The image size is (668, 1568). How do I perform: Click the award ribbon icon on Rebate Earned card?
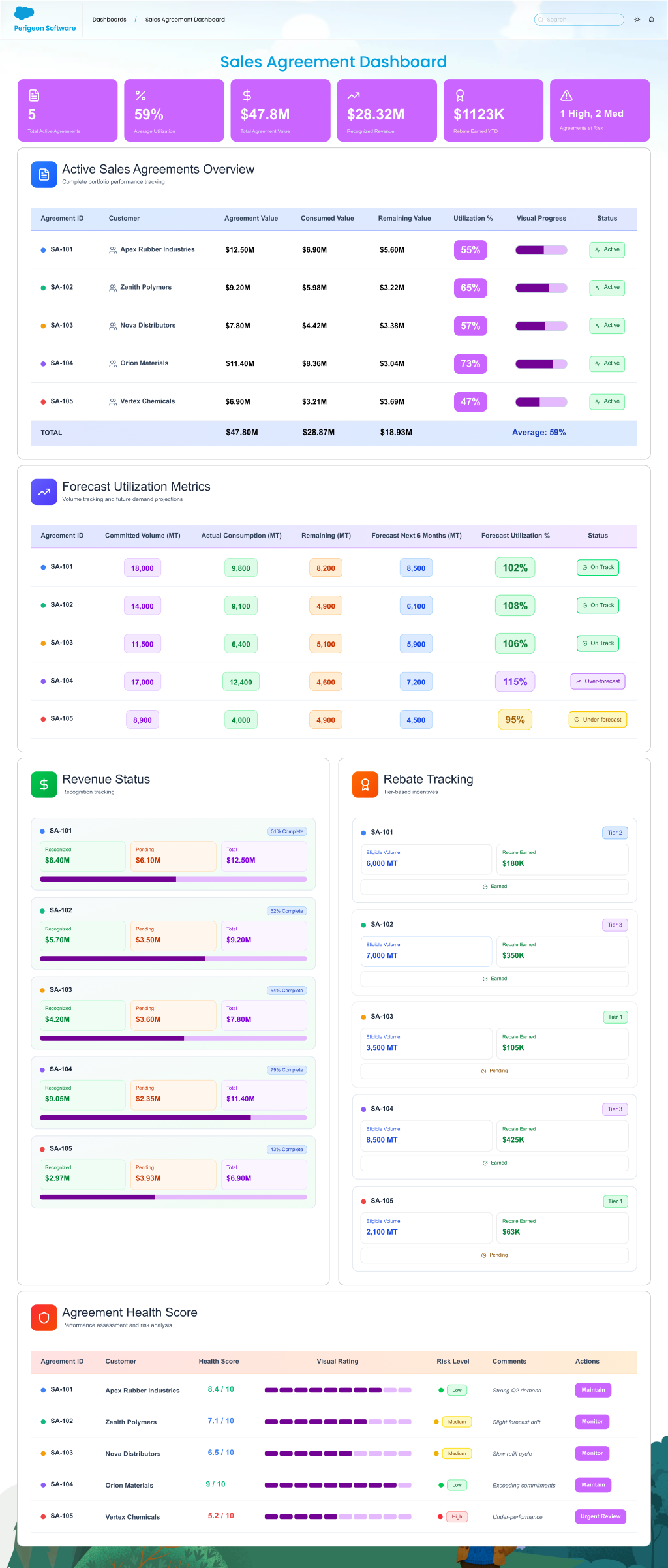tap(460, 96)
